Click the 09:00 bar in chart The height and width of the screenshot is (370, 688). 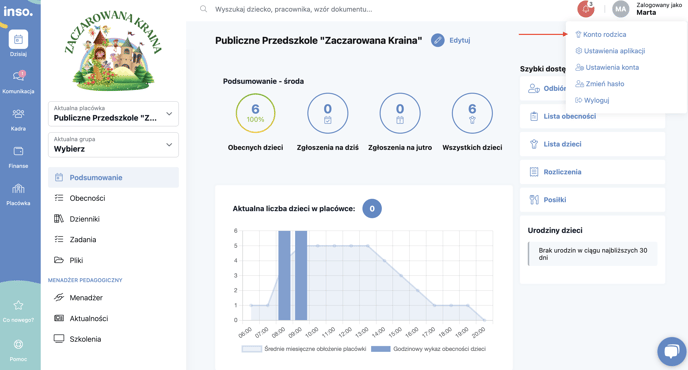301,276
